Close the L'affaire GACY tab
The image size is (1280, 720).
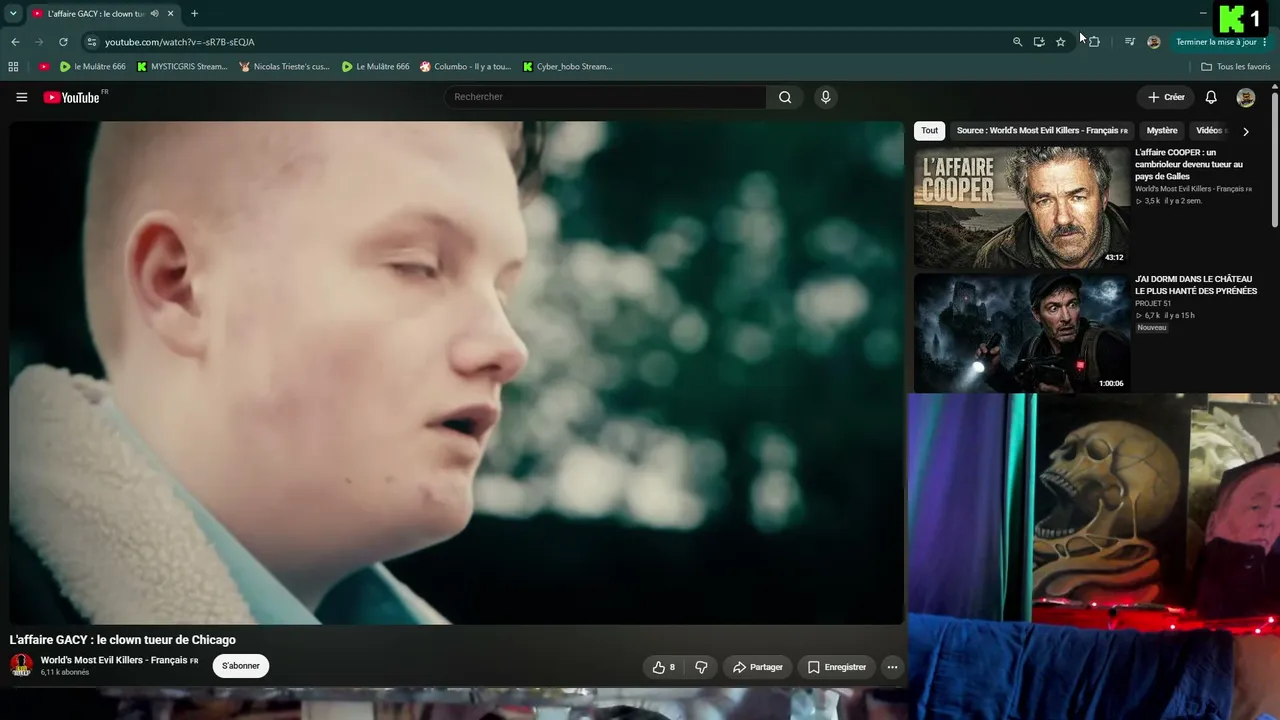[x=171, y=14]
